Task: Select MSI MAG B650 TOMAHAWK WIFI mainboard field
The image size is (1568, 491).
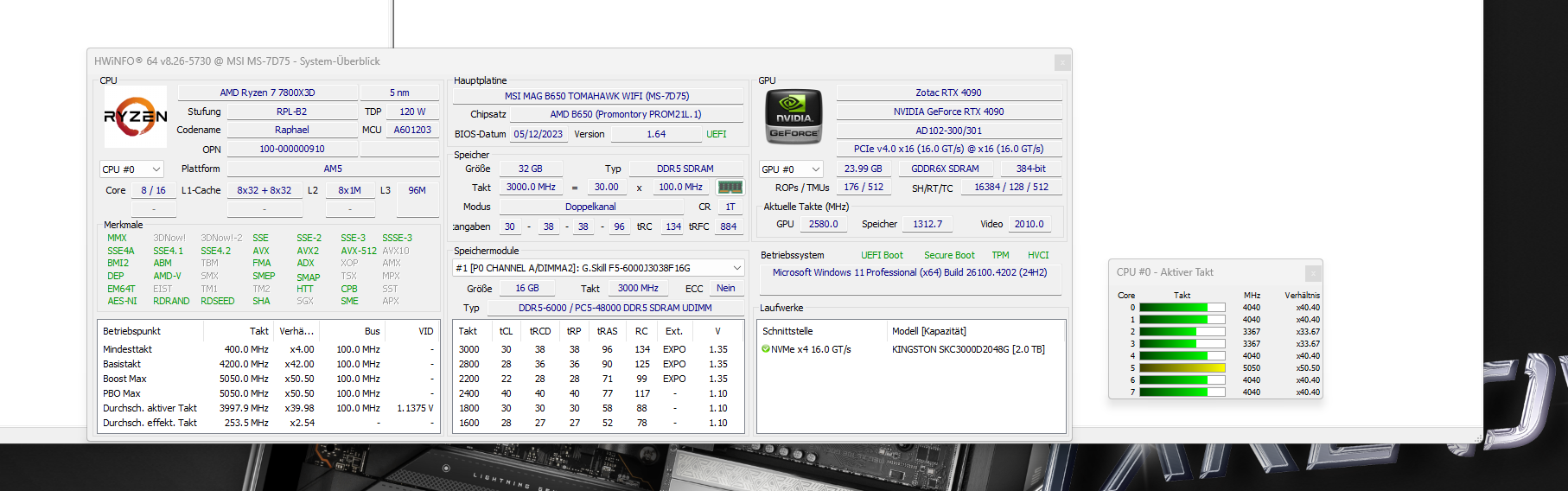Action: 596,96
